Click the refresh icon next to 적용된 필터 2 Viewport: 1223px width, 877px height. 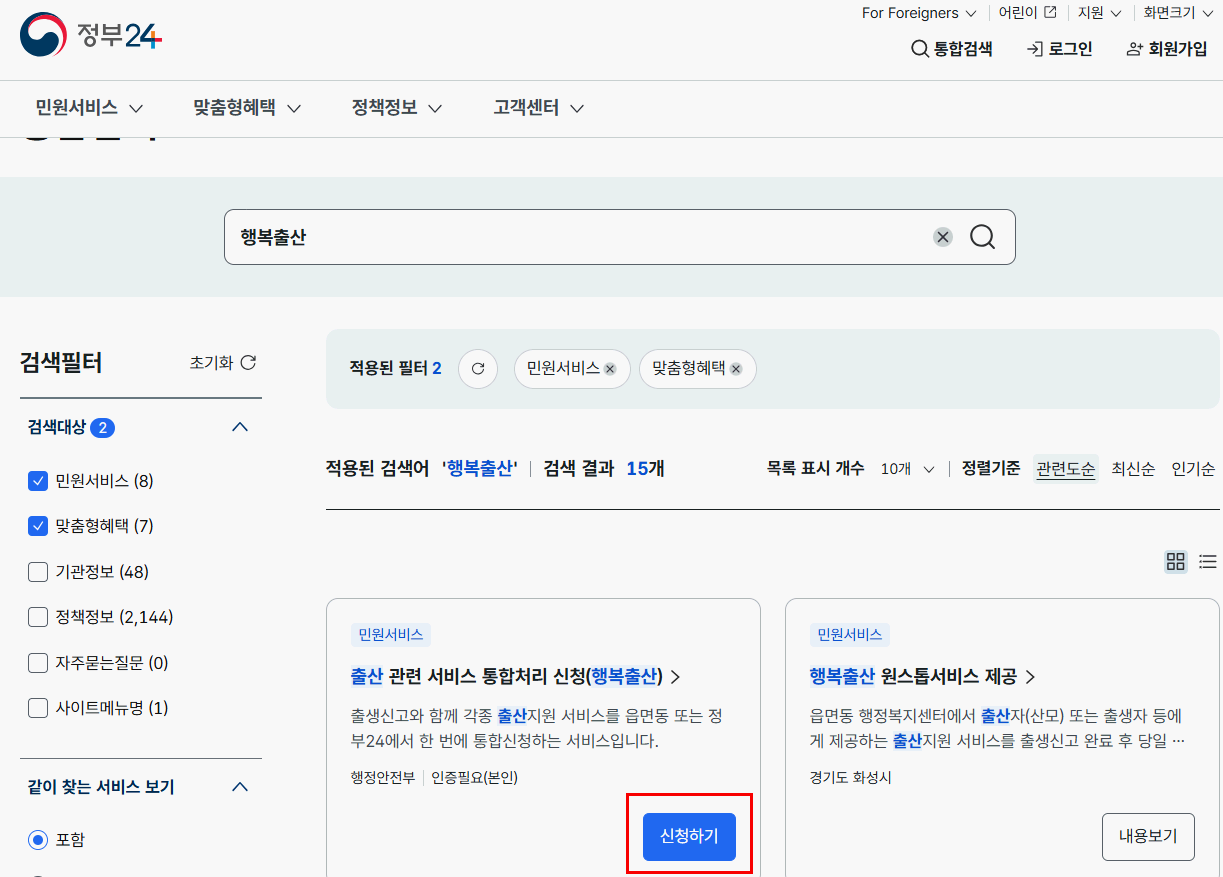[x=478, y=368]
